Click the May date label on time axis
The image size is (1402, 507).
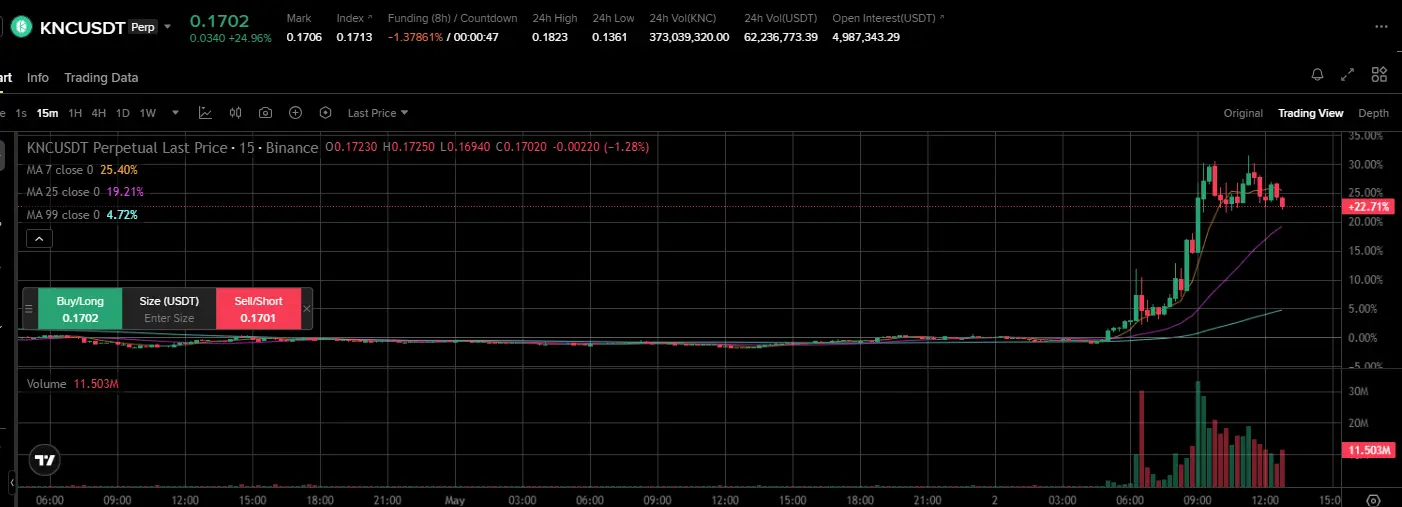pos(455,499)
